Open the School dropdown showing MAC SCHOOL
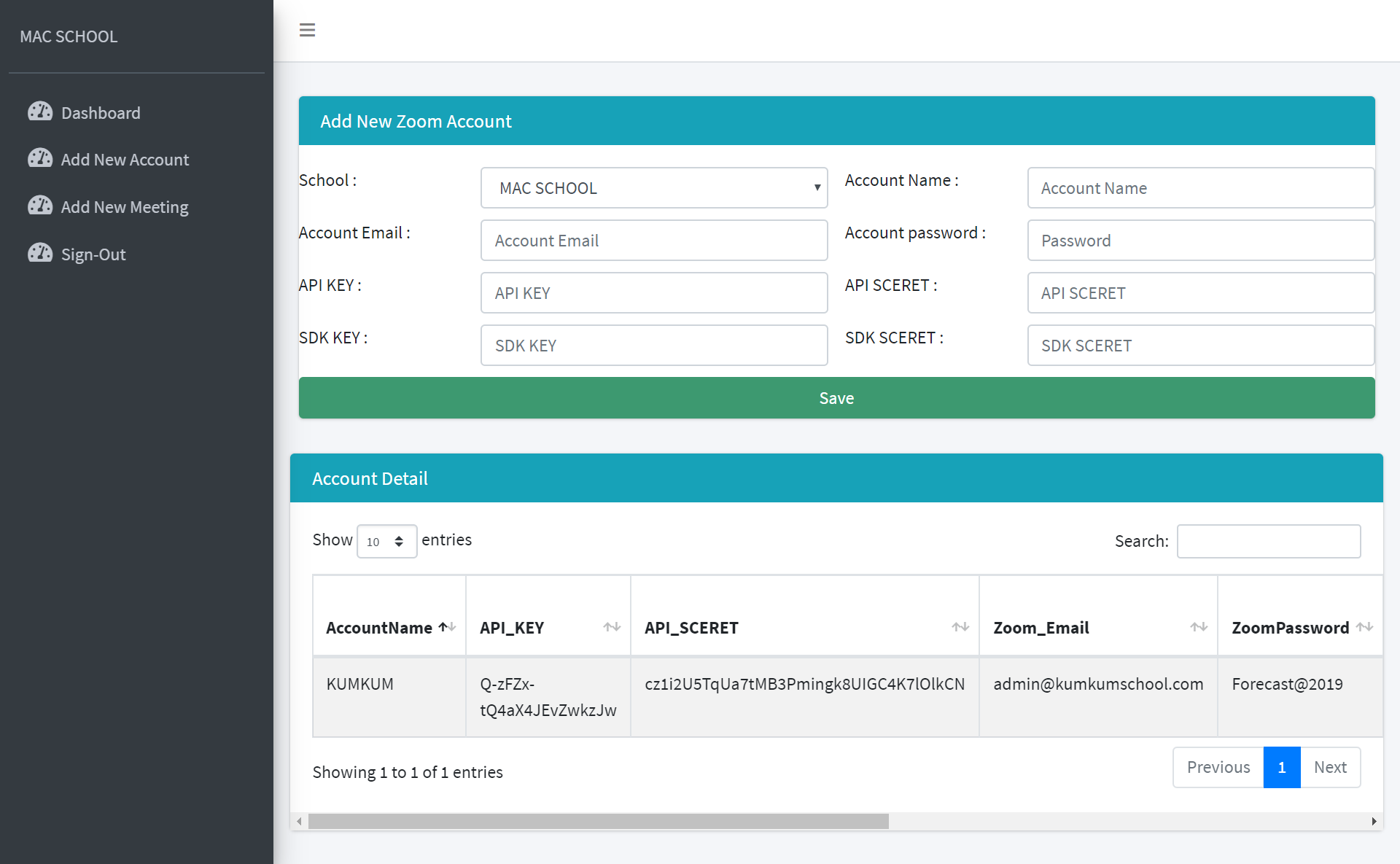Viewport: 1400px width, 864px height. 653,188
